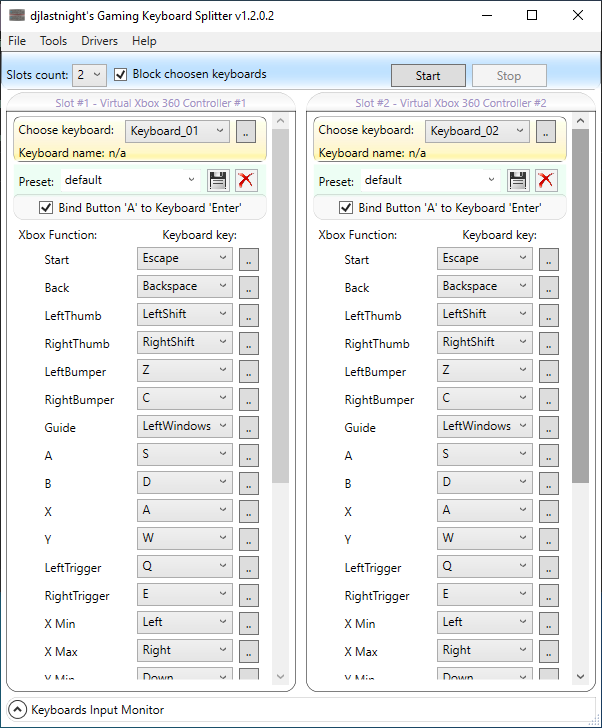Detect key button for RightBumper in Slot #2
Screen dimensions: 602x728
(x=549, y=399)
